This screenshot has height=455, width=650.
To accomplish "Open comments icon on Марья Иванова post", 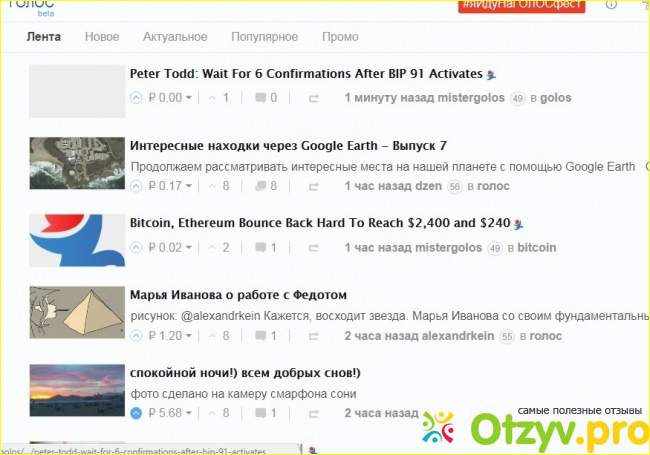I will (x=261, y=336).
